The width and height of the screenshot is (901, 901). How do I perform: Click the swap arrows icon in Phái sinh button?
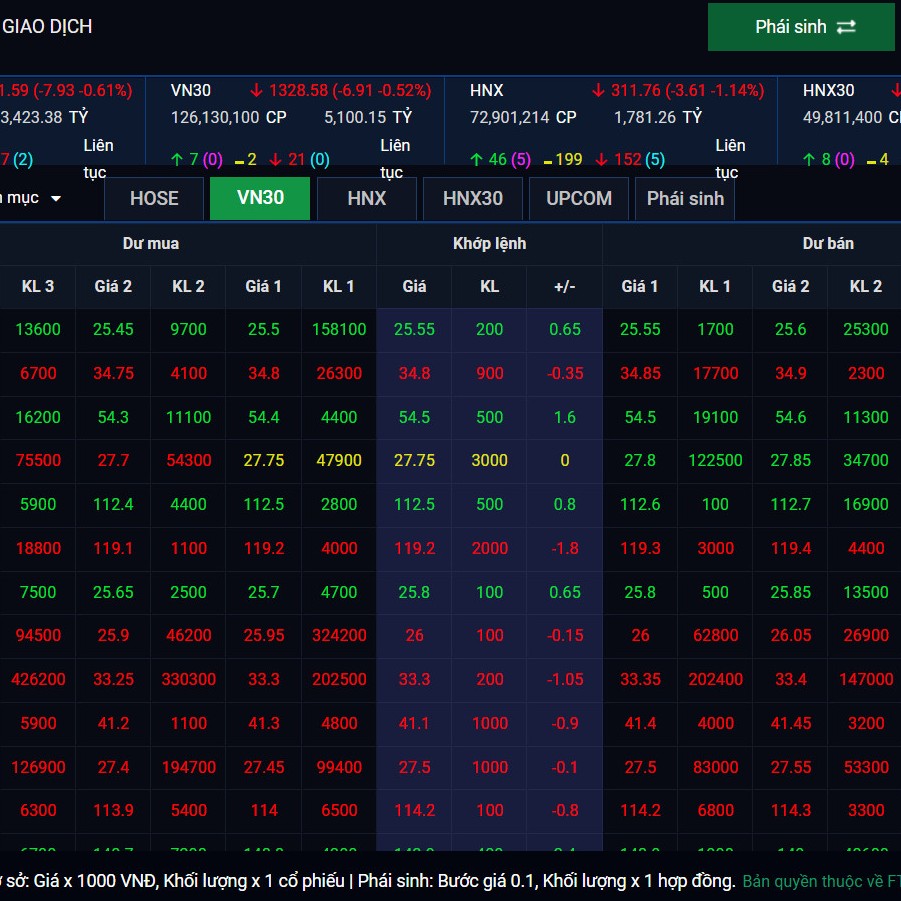[x=846, y=27]
